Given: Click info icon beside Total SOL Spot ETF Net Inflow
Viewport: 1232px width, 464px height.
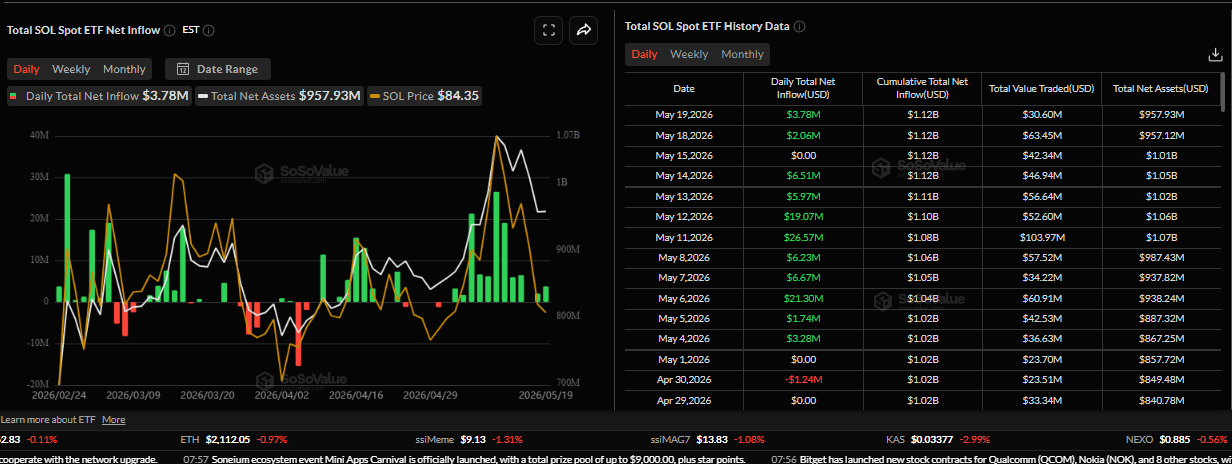Looking at the screenshot, I should (169, 31).
